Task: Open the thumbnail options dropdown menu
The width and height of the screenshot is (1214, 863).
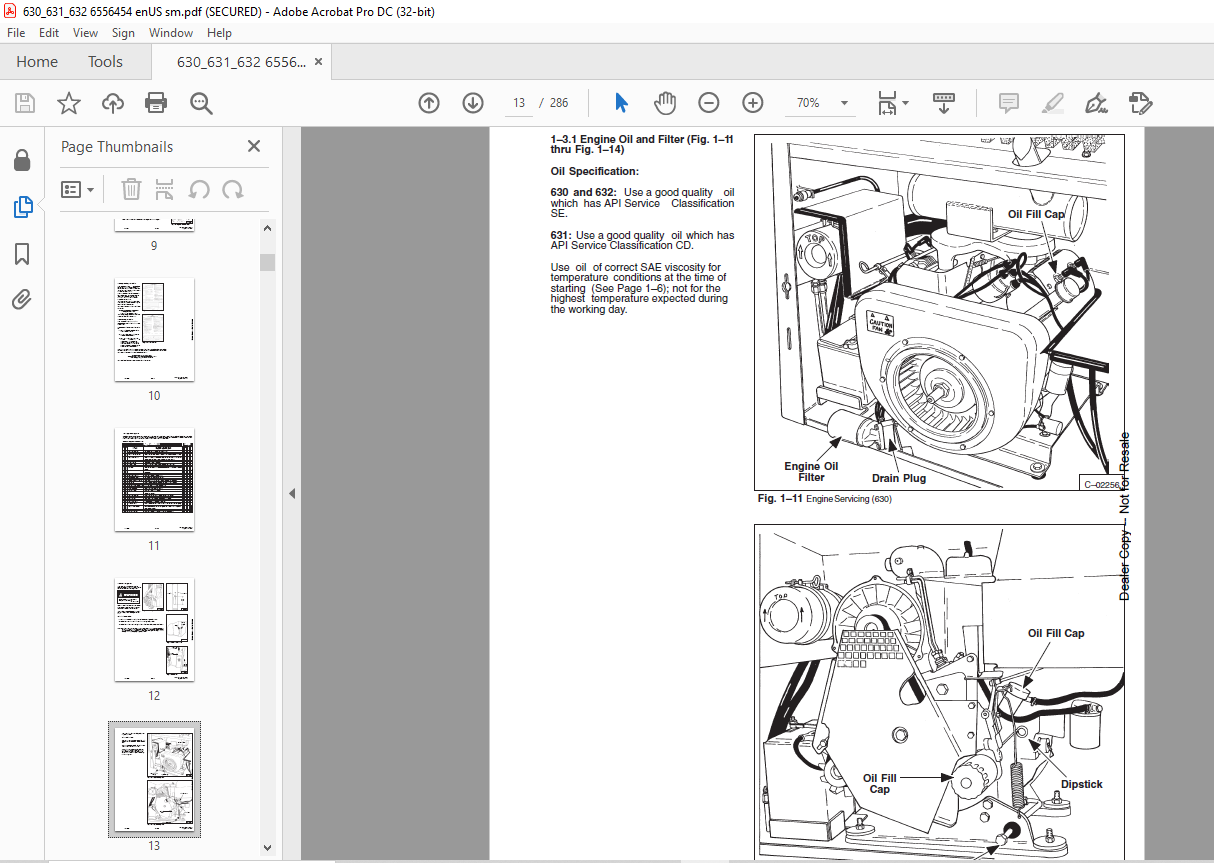Action: [78, 189]
